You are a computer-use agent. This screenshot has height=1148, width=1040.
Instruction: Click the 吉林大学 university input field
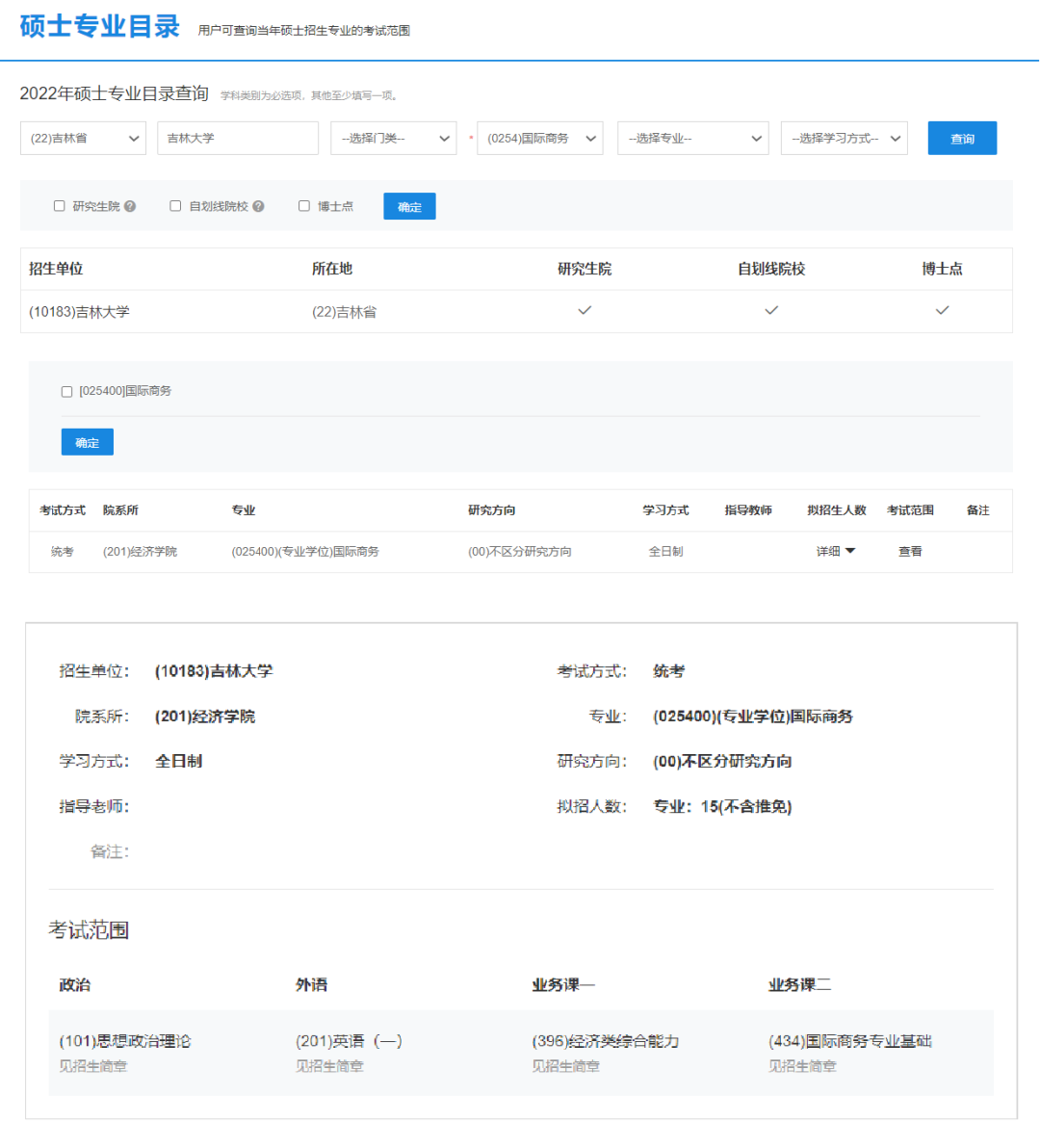pos(237,138)
